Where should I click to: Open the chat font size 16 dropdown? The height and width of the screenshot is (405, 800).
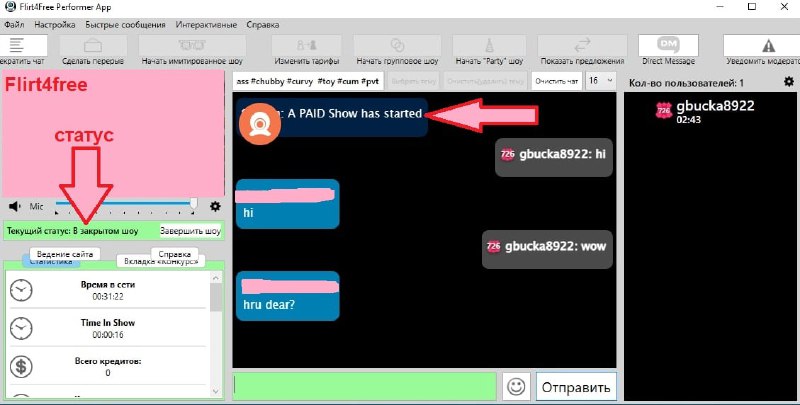tap(601, 81)
